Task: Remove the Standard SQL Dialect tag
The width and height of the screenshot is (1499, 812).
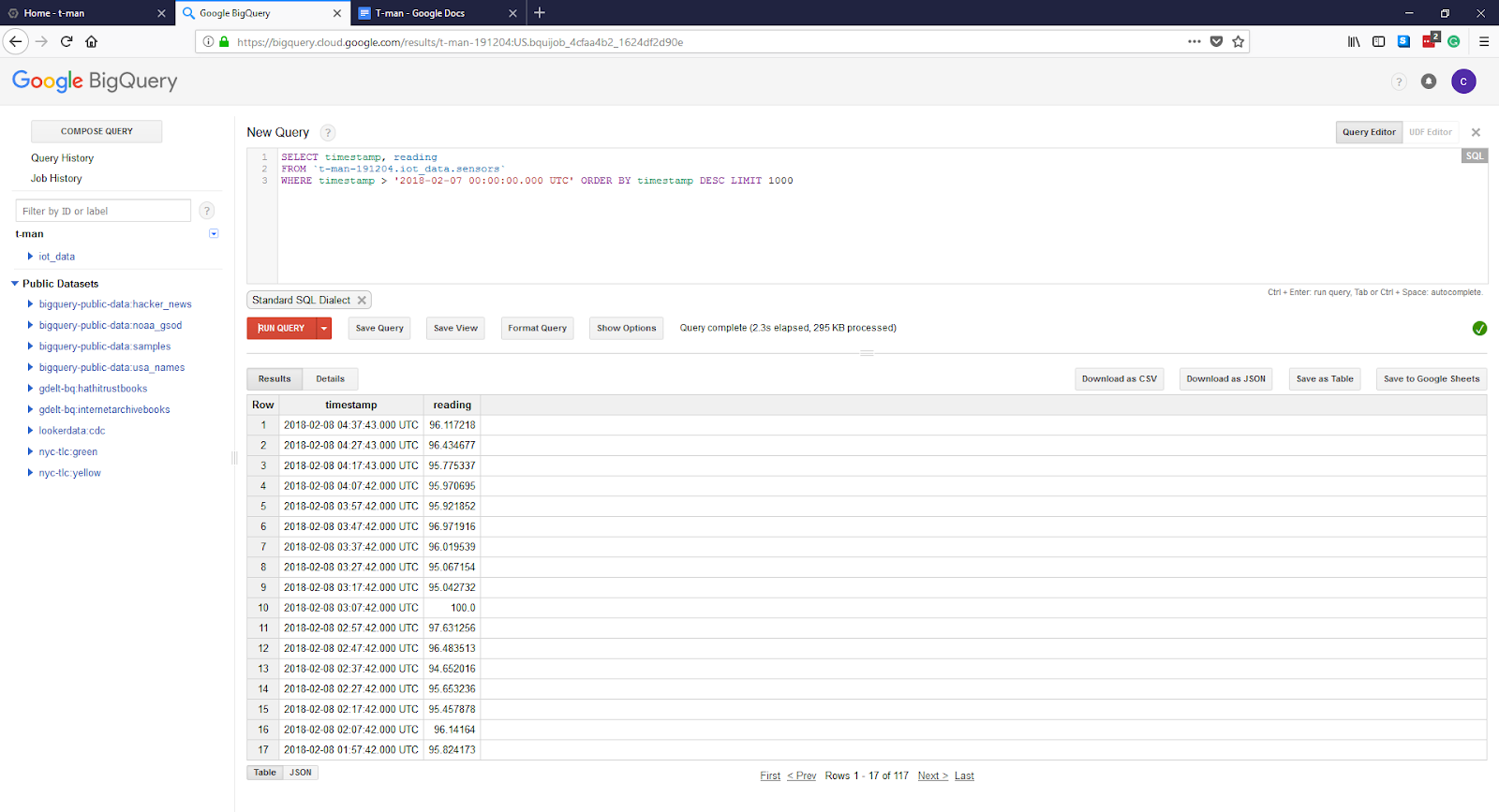Action: pyautogui.click(x=362, y=301)
